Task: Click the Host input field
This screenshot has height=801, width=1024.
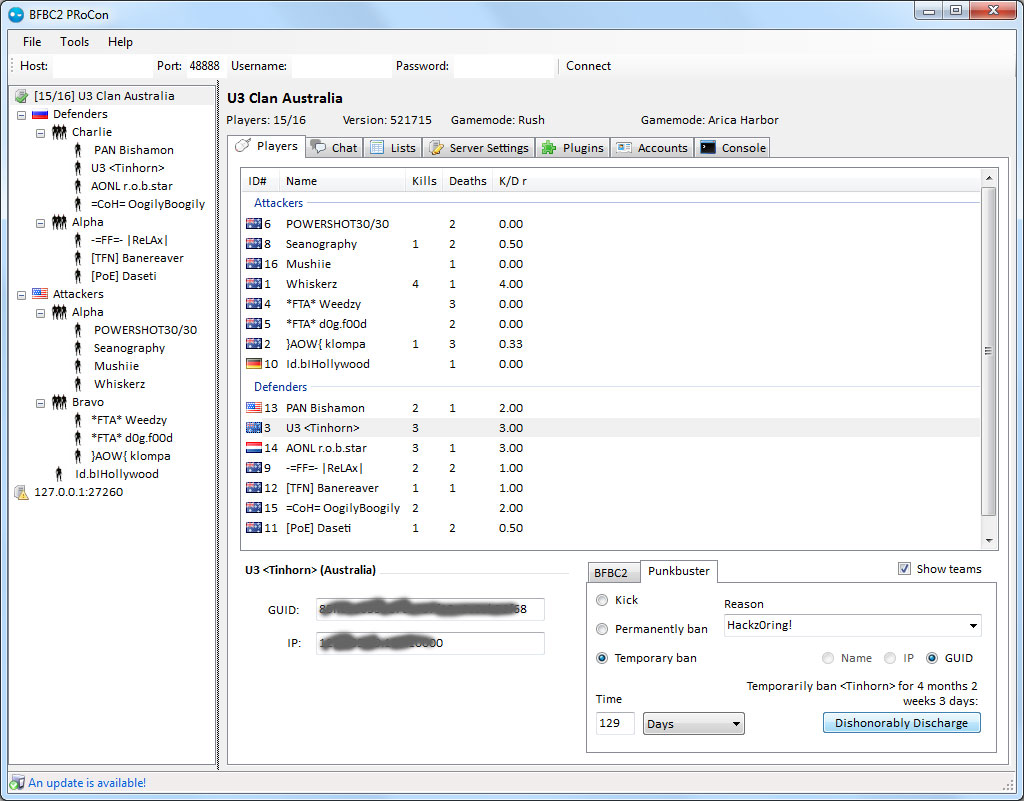Action: (x=103, y=66)
